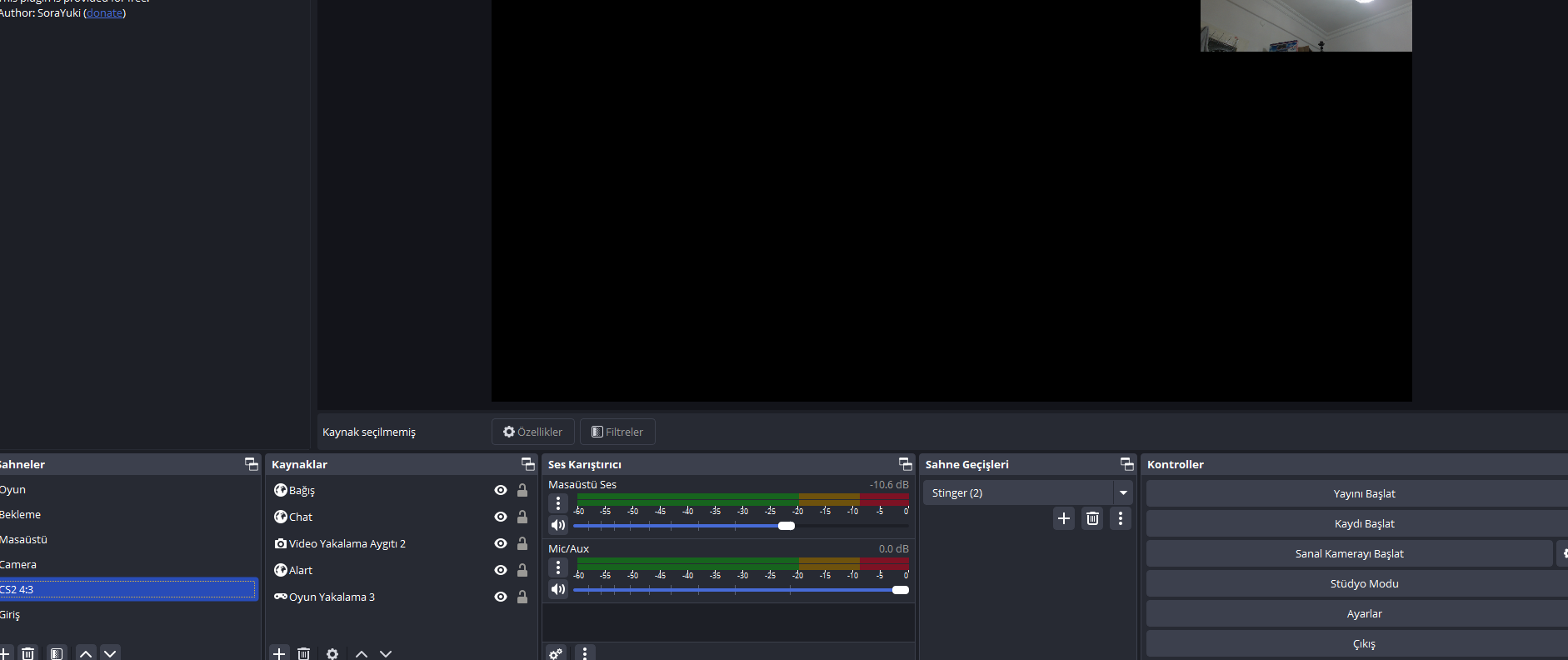
Task: Click the 'Kaynak seçilmemiş' label
Action: (369, 432)
